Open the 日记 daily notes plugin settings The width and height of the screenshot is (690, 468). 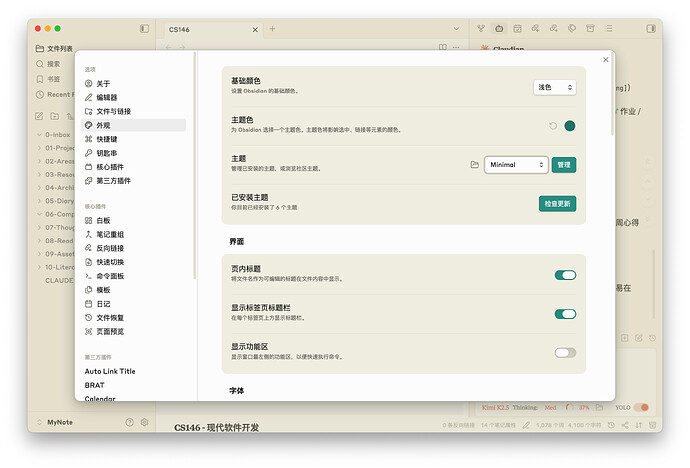[x=133, y=304]
